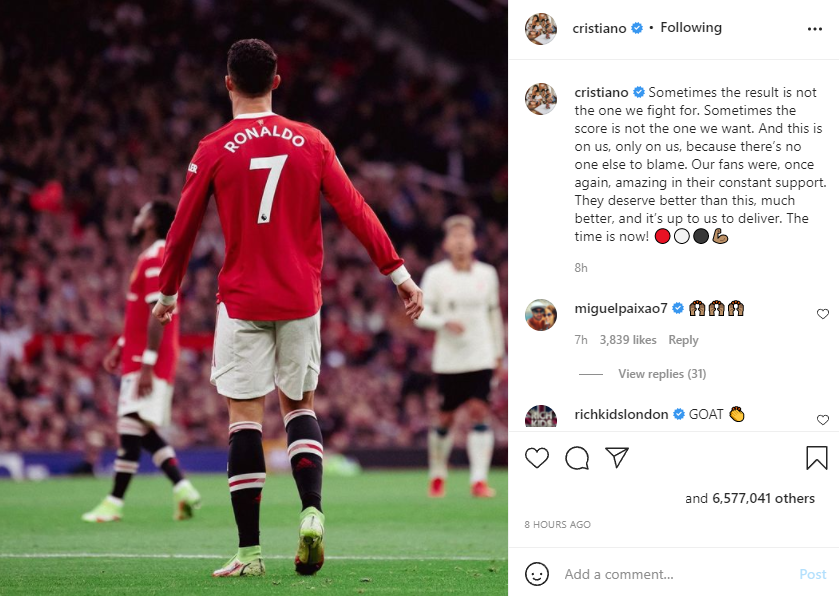
Task: Click the Following status button
Action: click(691, 27)
